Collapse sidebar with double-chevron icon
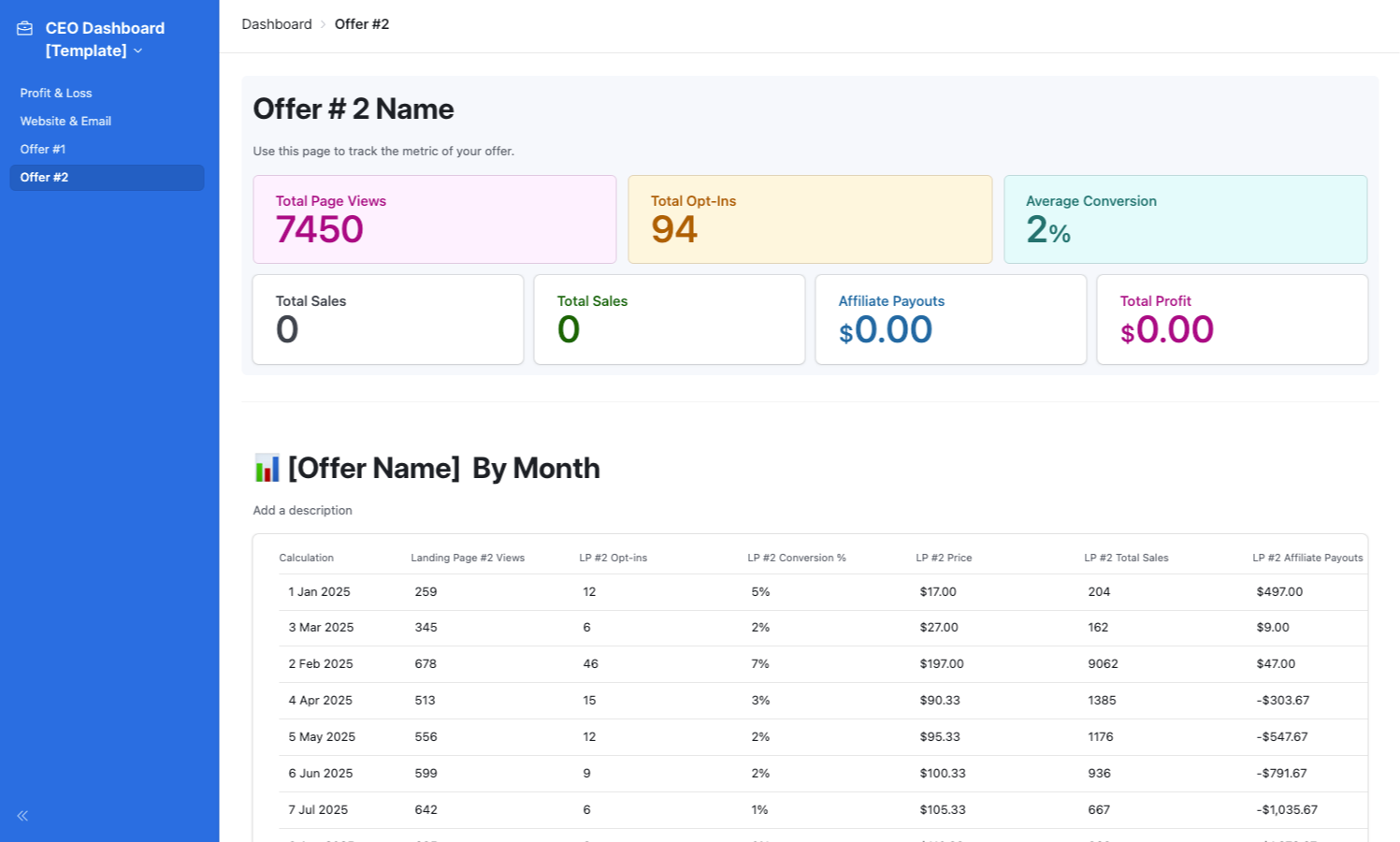Viewport: 1400px width, 842px height. pos(22,816)
